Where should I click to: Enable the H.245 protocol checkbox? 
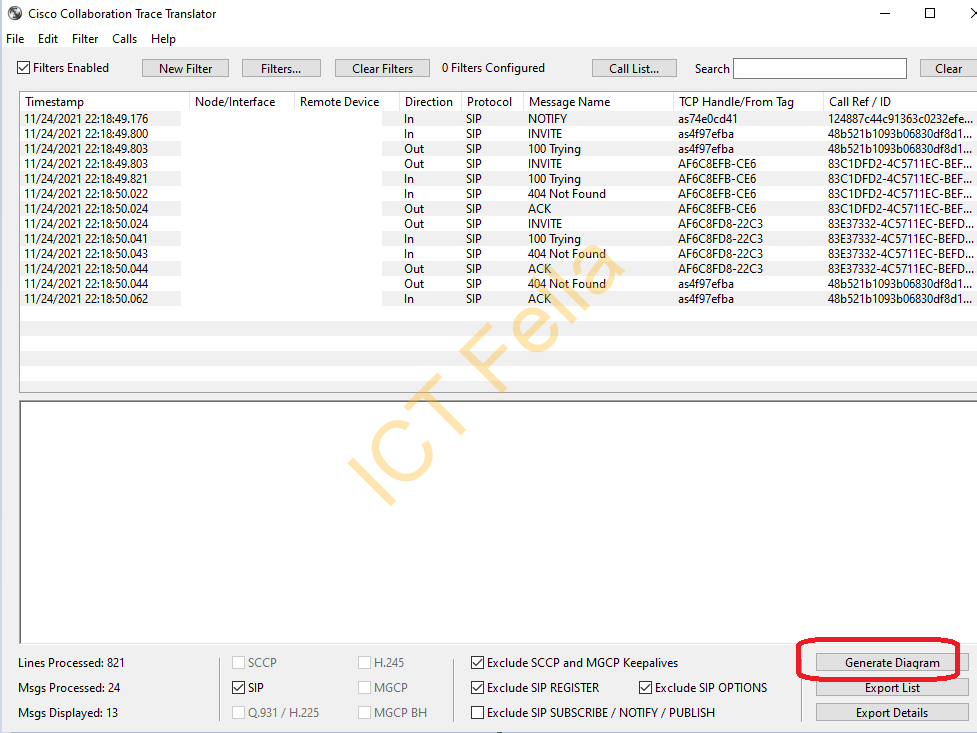(364, 661)
